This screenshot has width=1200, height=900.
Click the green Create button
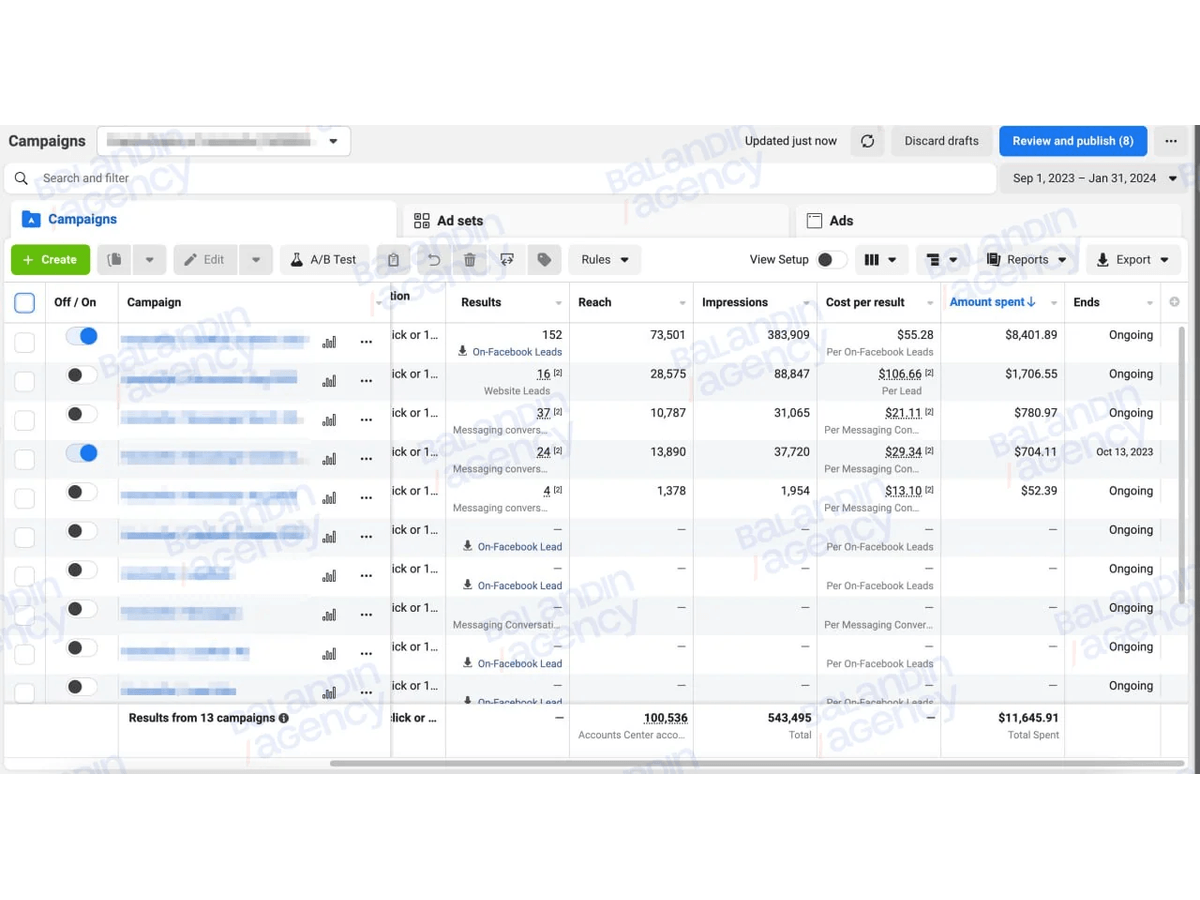tap(50, 260)
